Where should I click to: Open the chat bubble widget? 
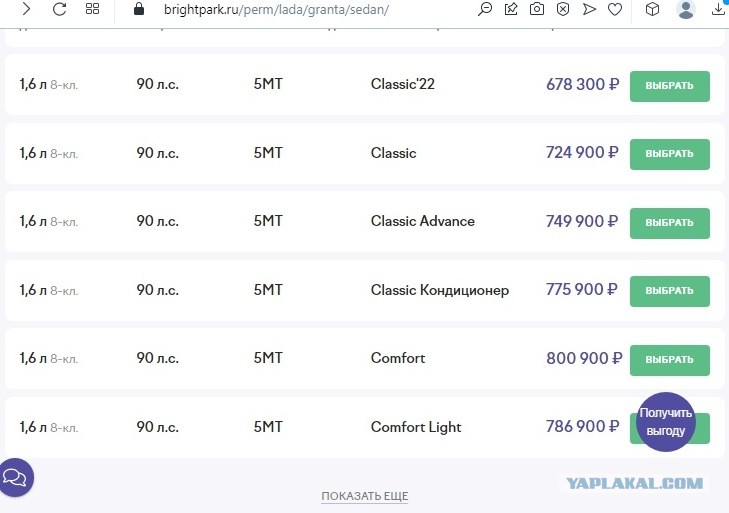coord(15,477)
